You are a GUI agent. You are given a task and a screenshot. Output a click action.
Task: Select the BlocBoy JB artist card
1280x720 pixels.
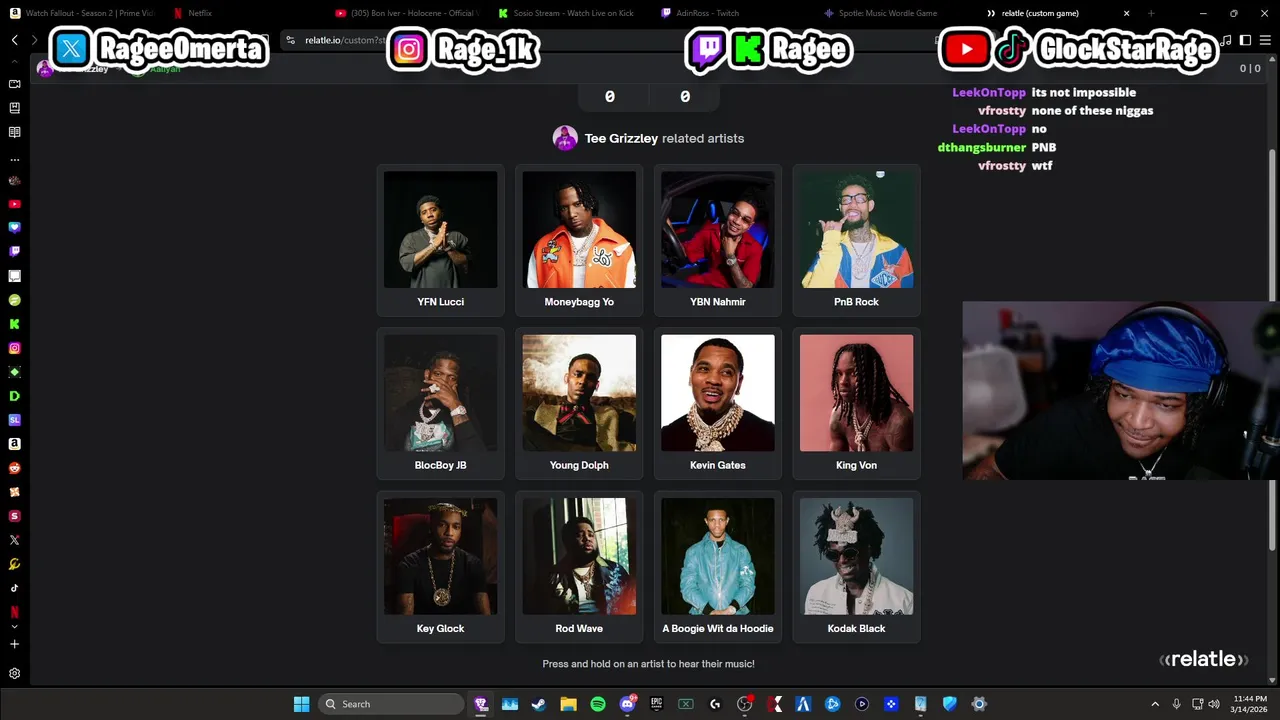click(x=440, y=403)
